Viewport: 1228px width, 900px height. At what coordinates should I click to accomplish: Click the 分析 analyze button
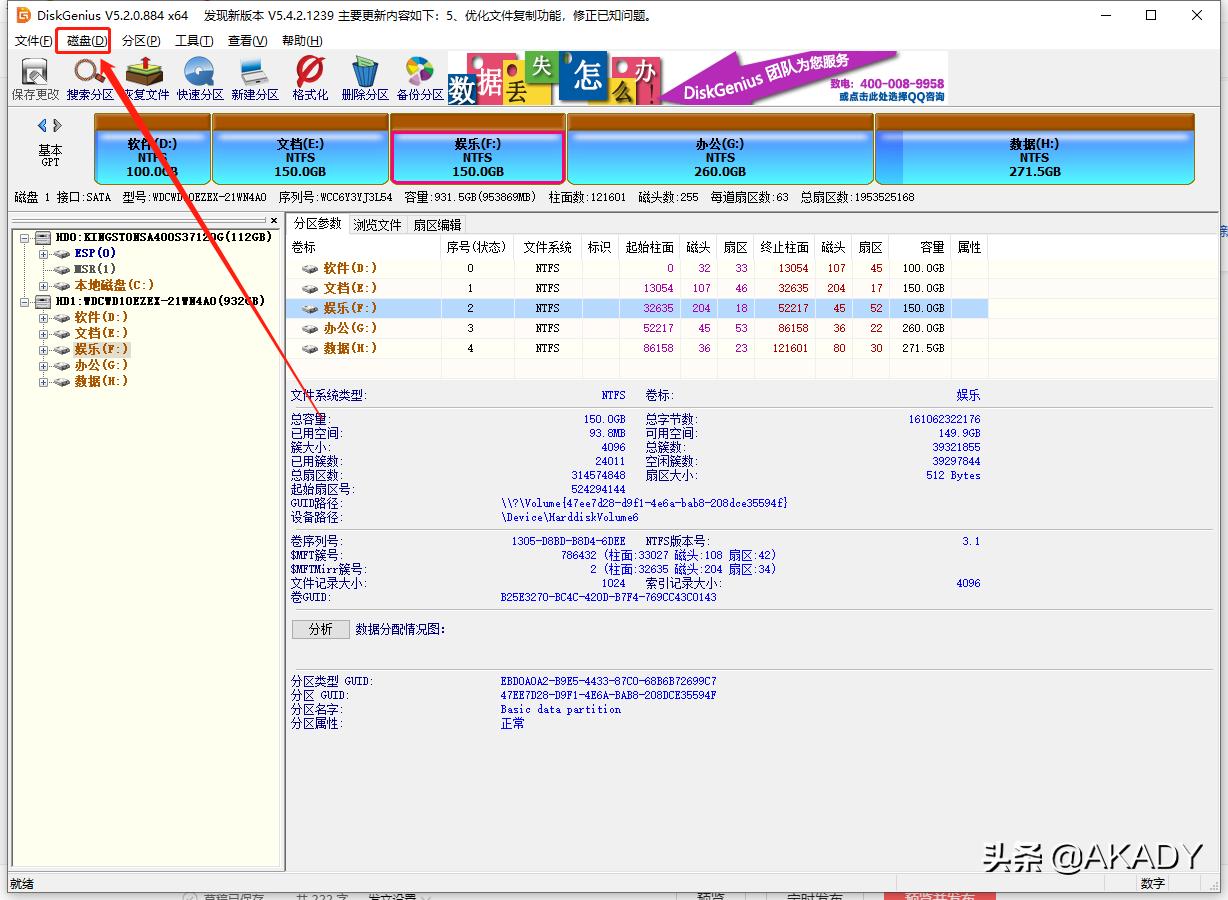[320, 629]
